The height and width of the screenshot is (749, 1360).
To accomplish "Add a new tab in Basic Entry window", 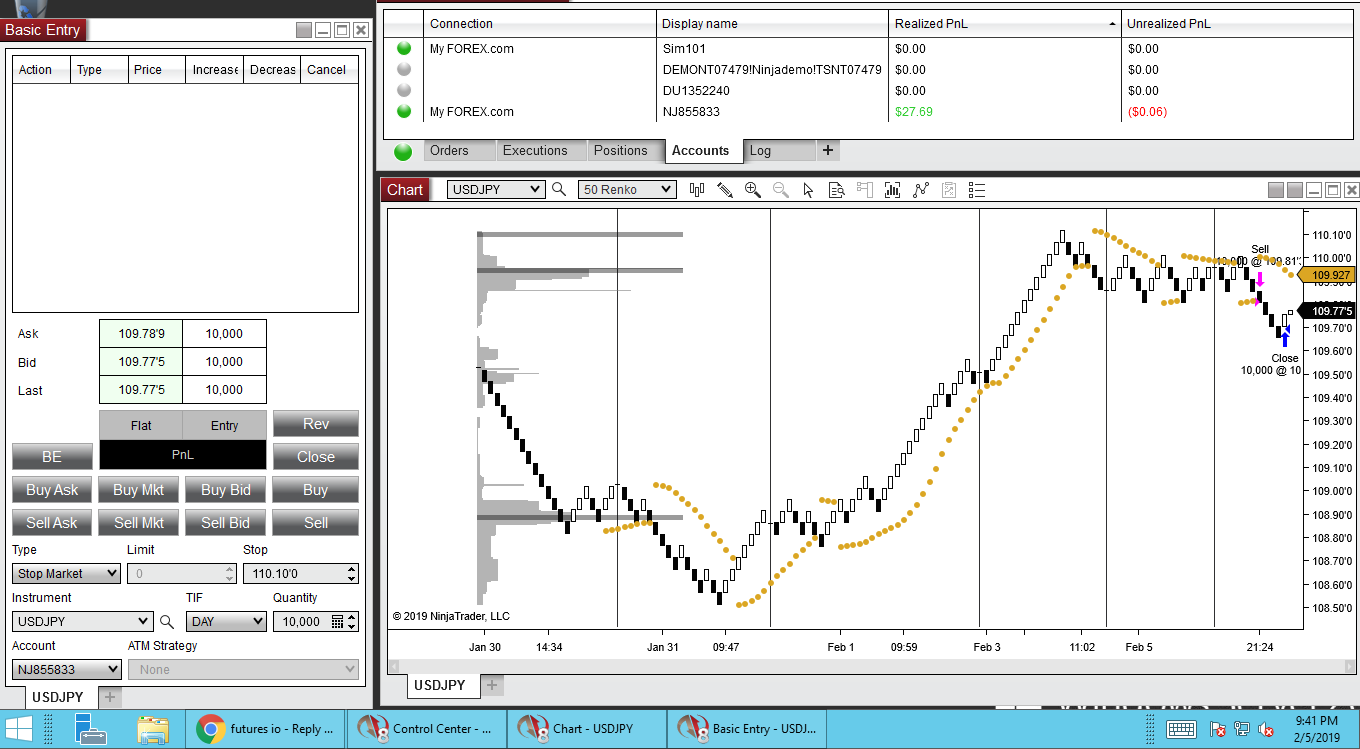I will coord(110,697).
